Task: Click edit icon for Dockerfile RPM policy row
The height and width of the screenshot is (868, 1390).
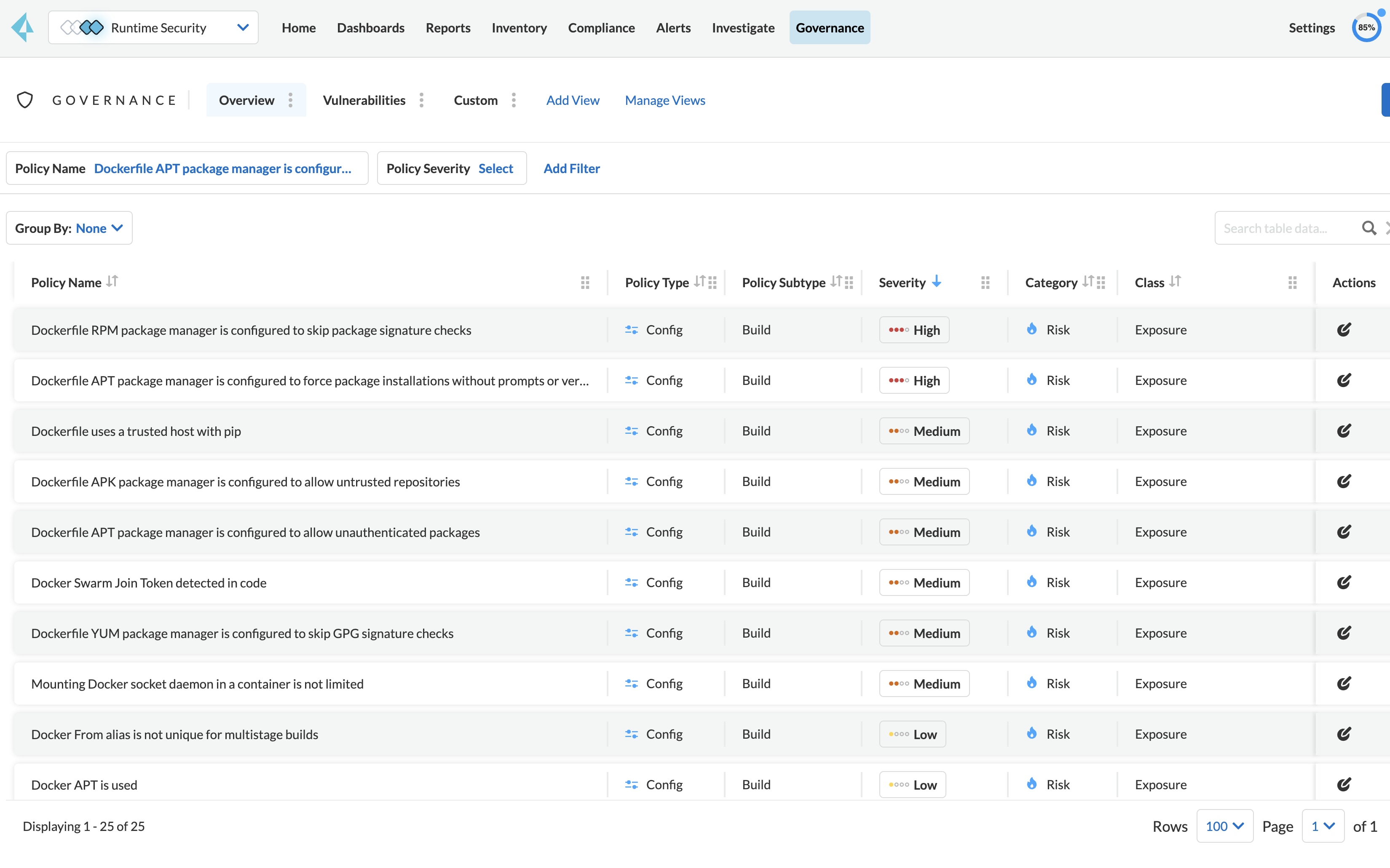Action: (1344, 329)
